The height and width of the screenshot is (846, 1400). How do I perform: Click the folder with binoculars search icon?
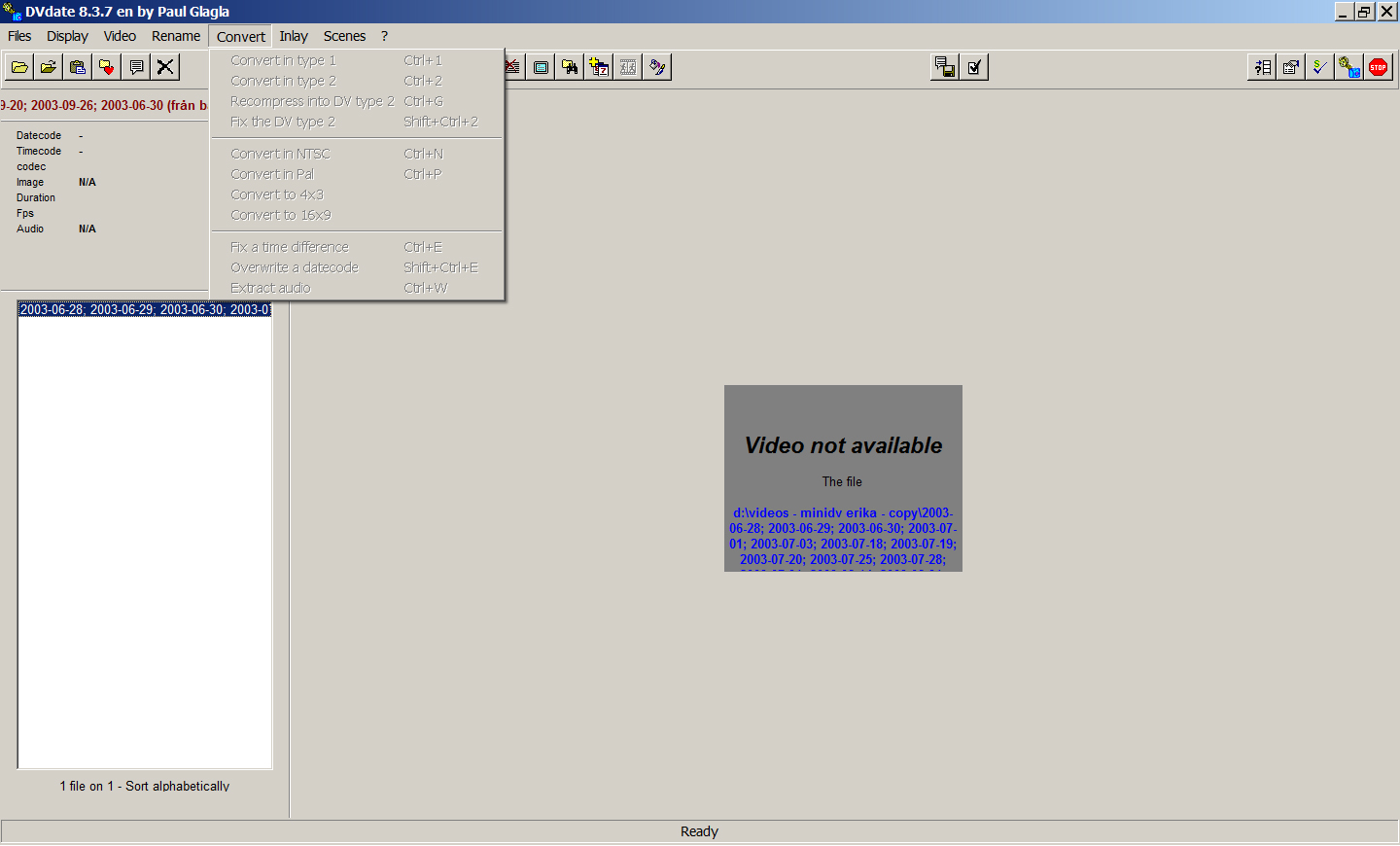tap(570, 67)
